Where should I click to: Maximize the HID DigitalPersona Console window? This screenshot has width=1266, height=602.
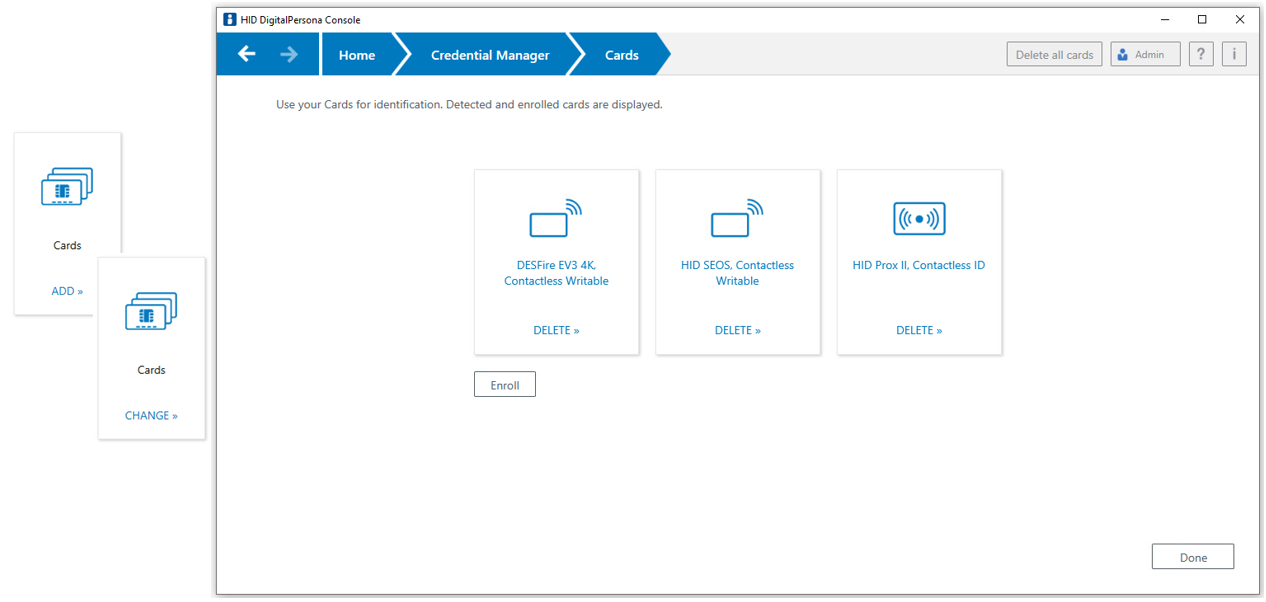(1202, 19)
